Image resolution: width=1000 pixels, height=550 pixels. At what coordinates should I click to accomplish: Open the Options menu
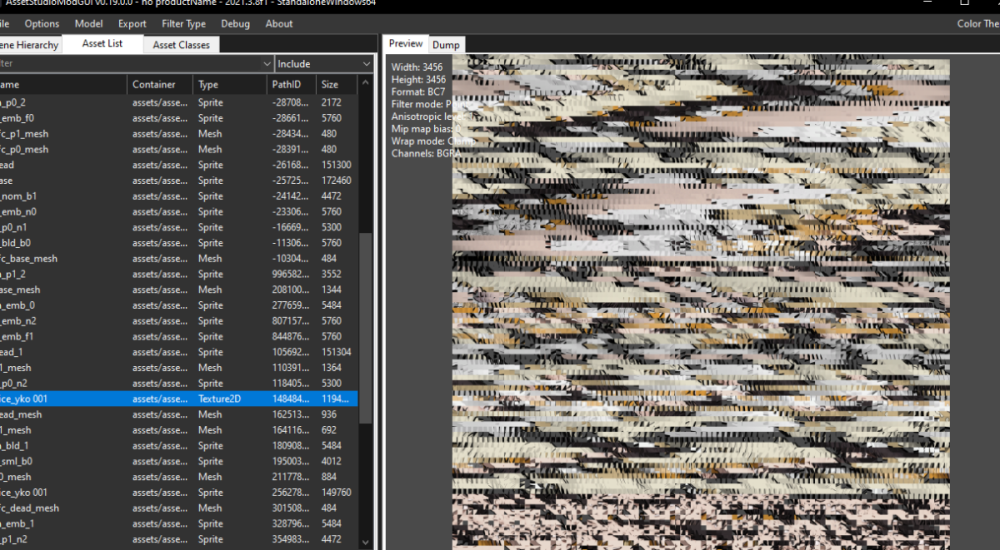(41, 24)
